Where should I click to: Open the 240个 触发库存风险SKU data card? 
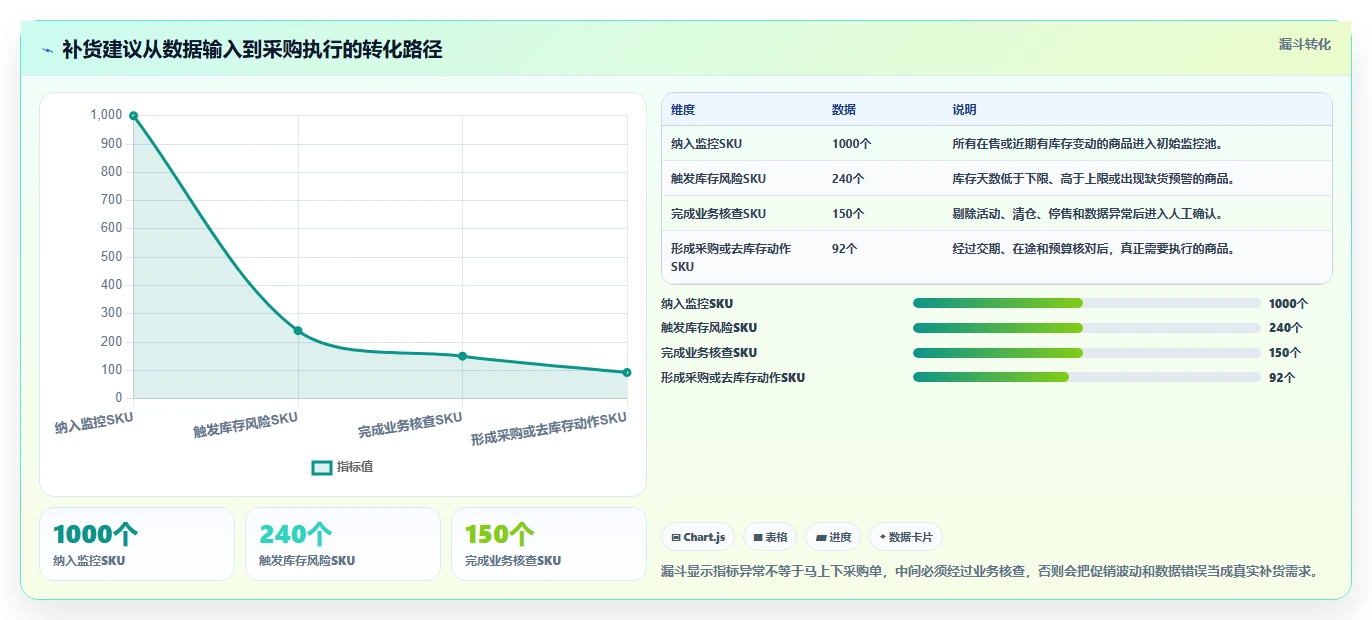[x=343, y=544]
